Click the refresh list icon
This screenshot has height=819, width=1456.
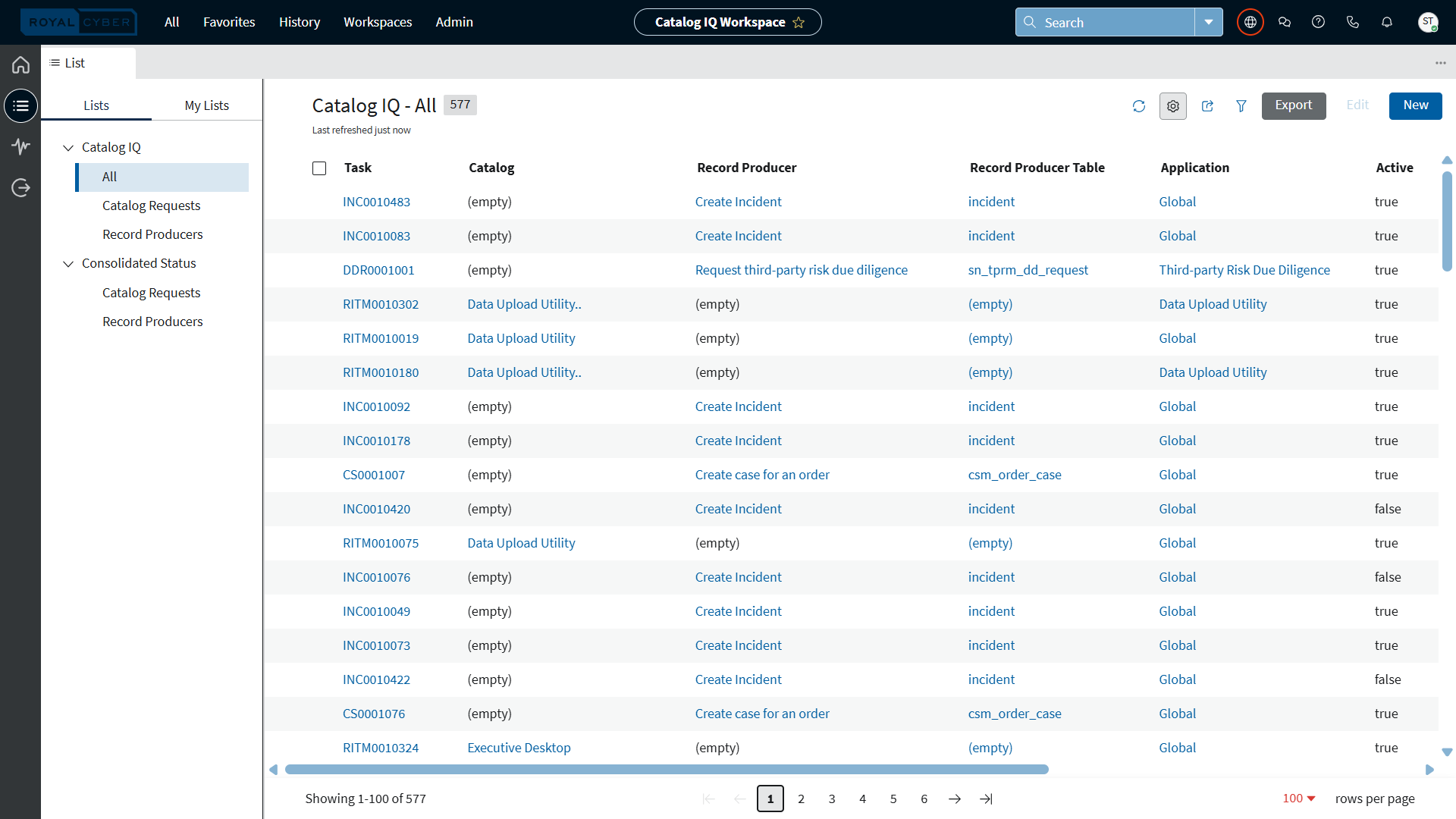[x=1138, y=106]
